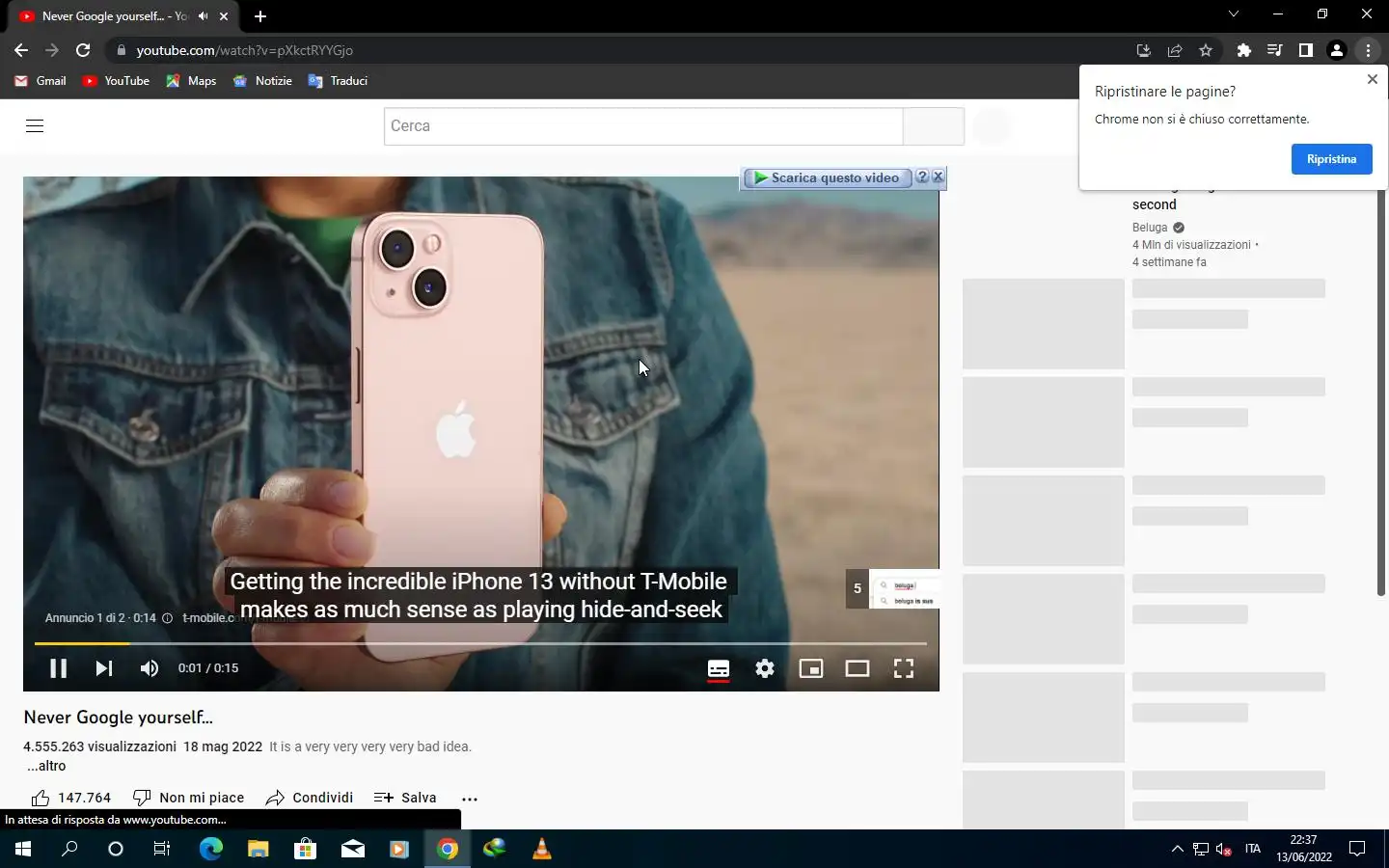Screen dimensions: 1389x868
Task: Open help for the download video bar
Action: pyautogui.click(x=922, y=176)
